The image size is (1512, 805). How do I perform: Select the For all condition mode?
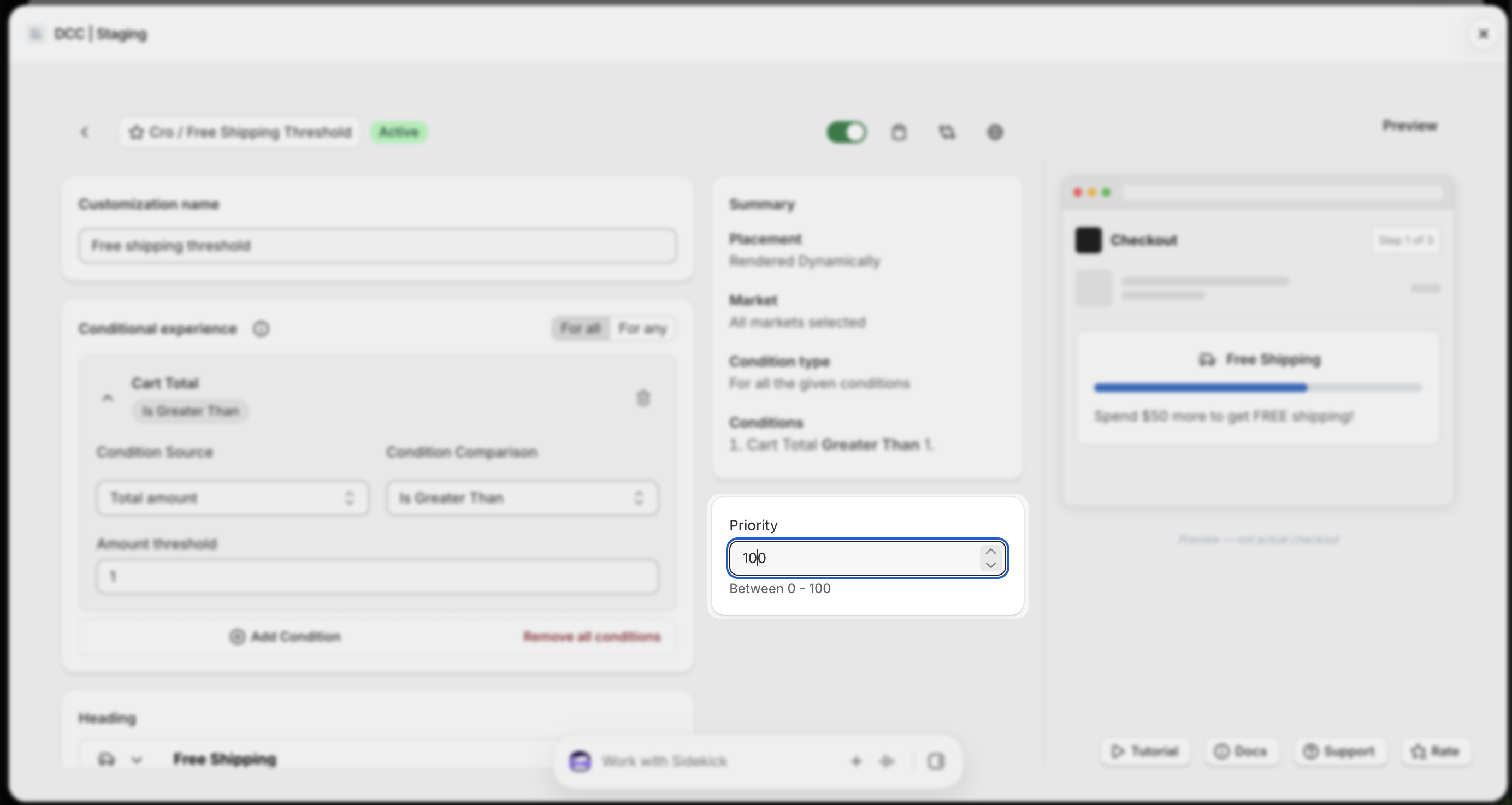click(x=580, y=329)
